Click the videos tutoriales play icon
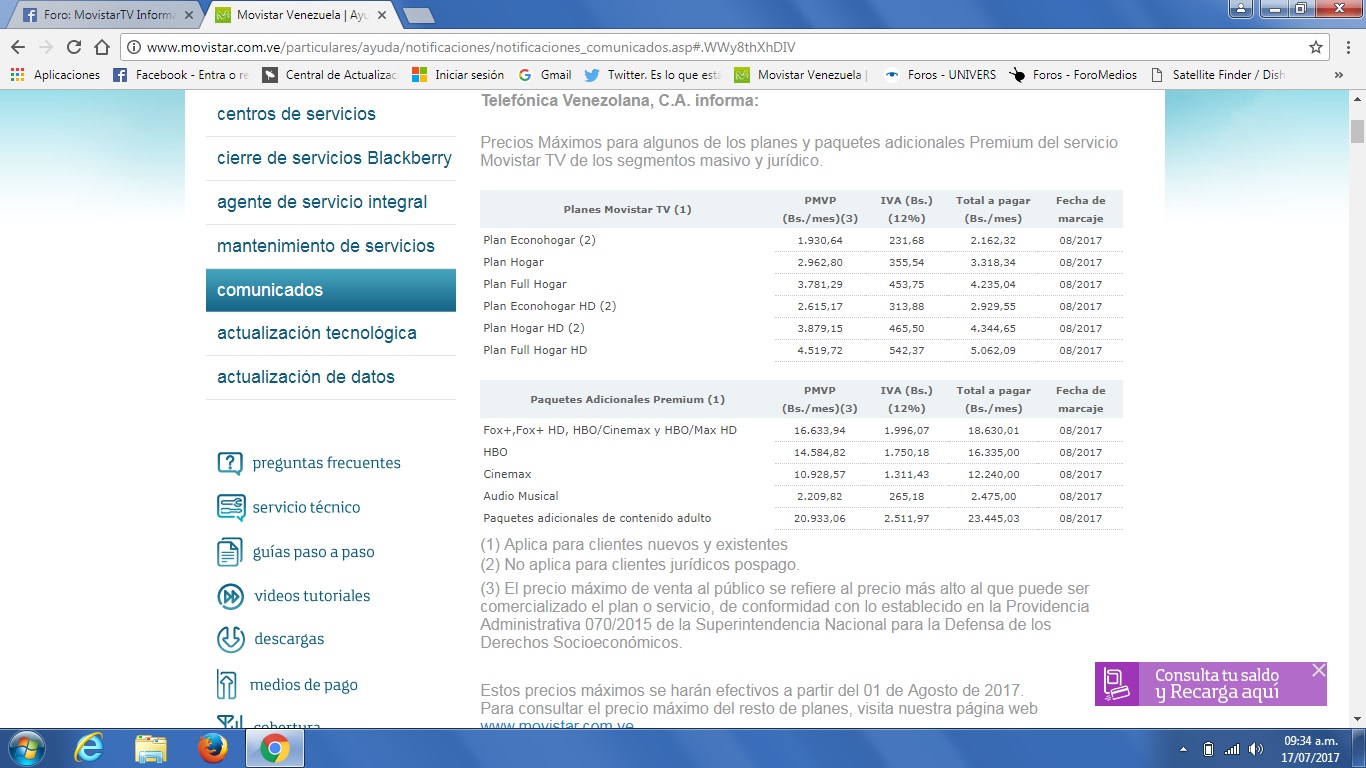The width and height of the screenshot is (1366, 768). pyautogui.click(x=230, y=596)
